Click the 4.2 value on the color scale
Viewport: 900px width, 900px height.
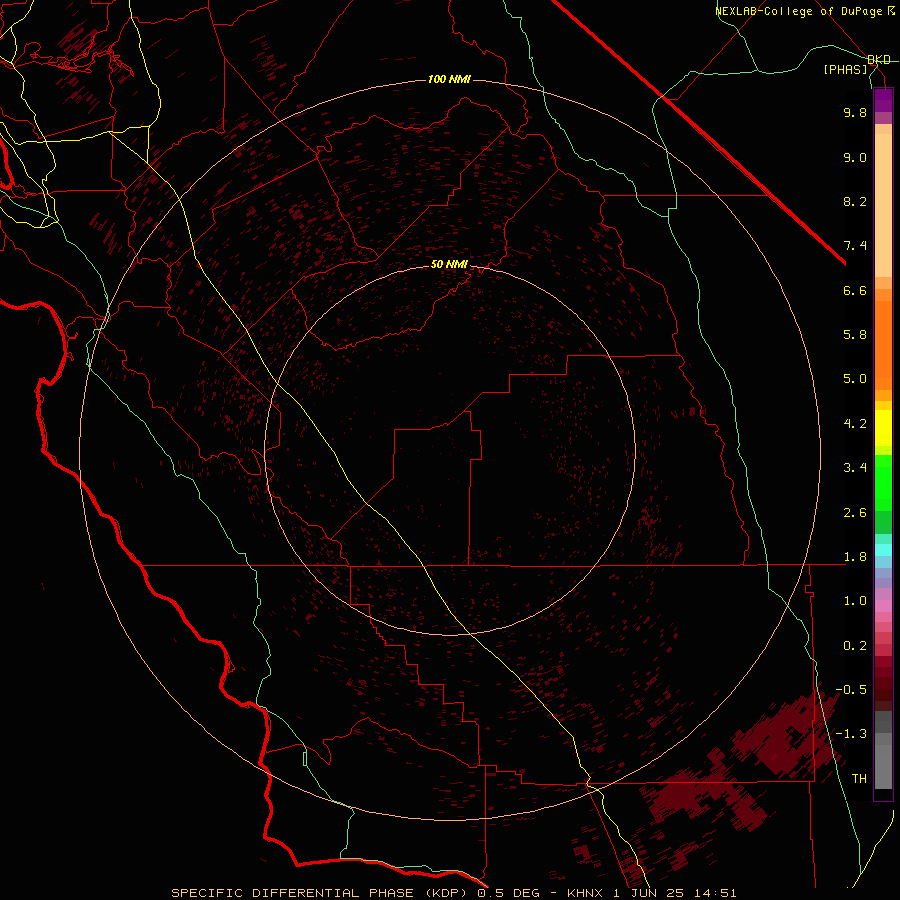click(855, 424)
